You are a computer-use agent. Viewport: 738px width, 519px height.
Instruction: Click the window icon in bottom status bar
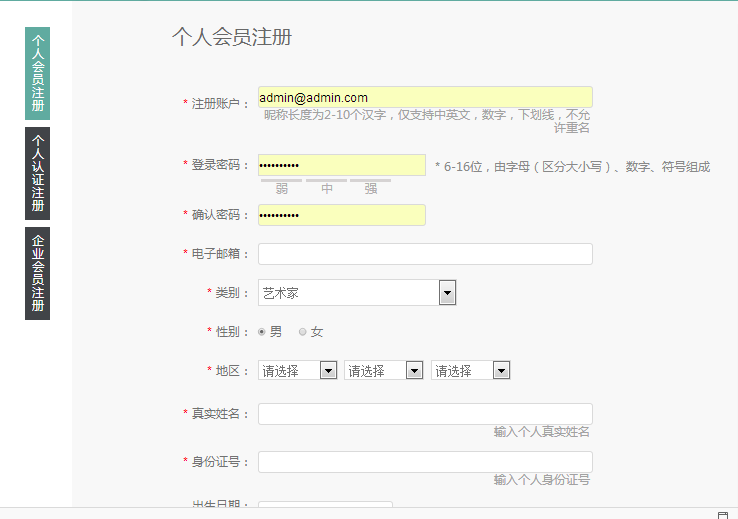click(x=722, y=515)
